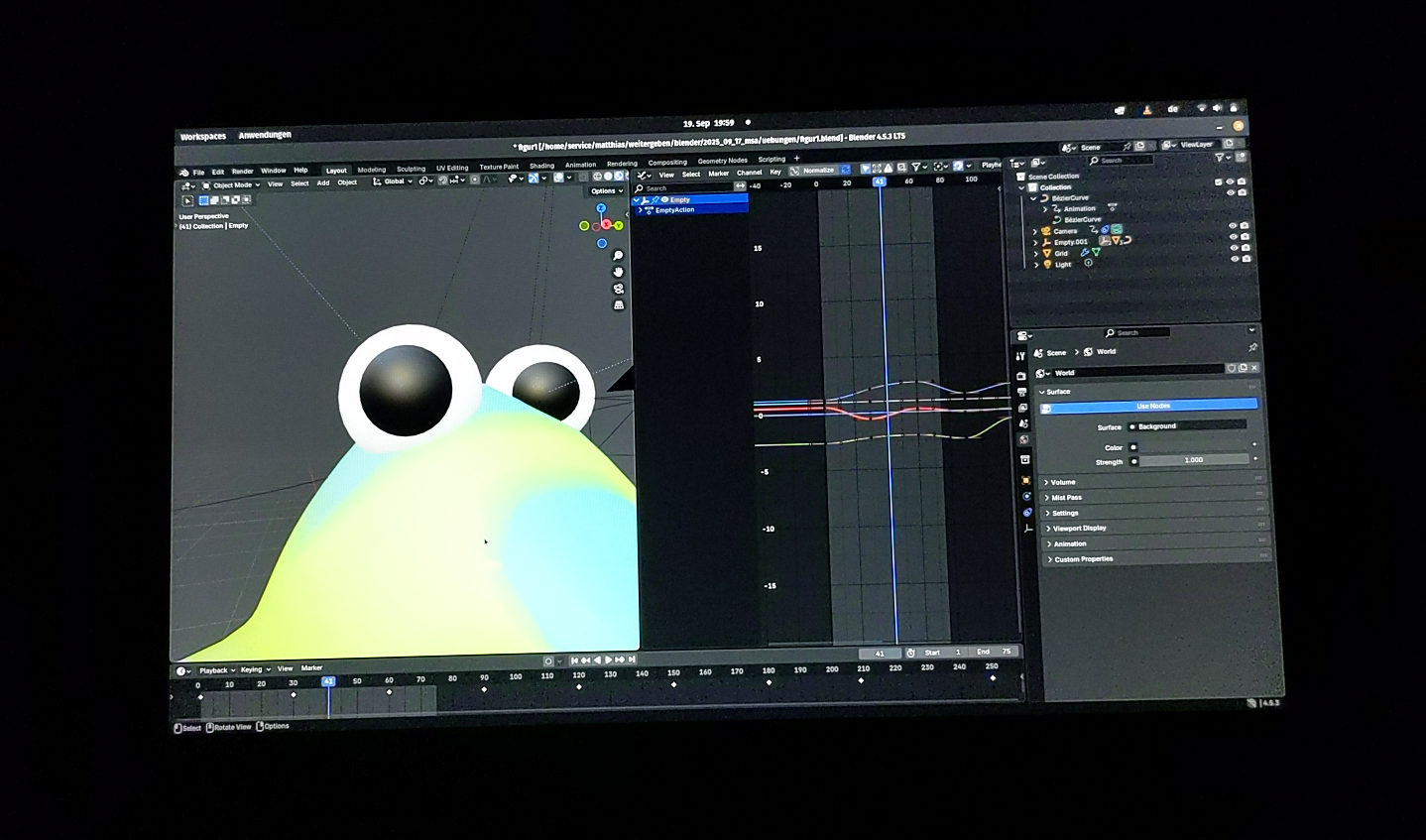This screenshot has width=1426, height=840.
Task: Expand the Volume panel
Action: point(1063,482)
